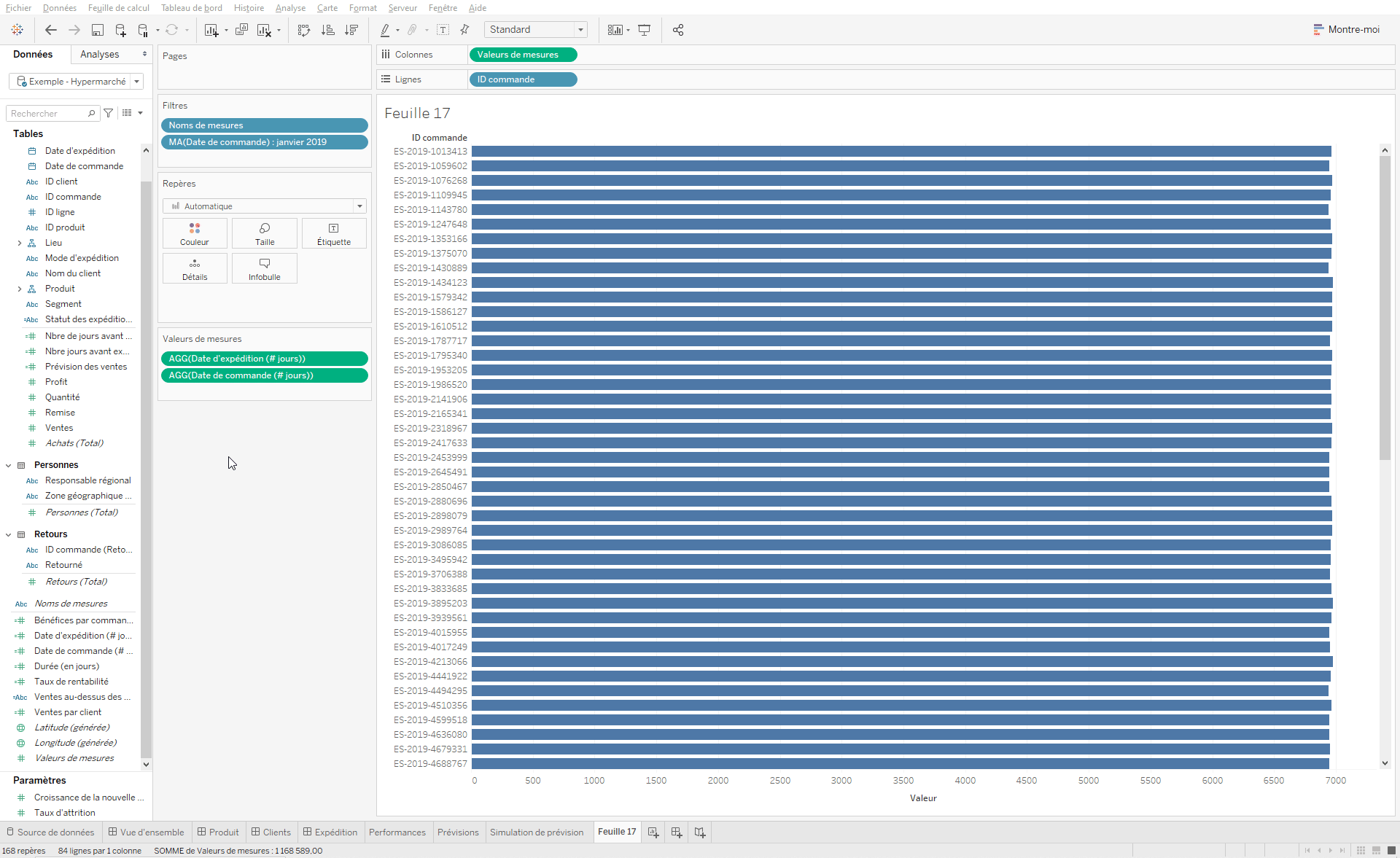
Task: Click the undo back arrow
Action: point(50,30)
